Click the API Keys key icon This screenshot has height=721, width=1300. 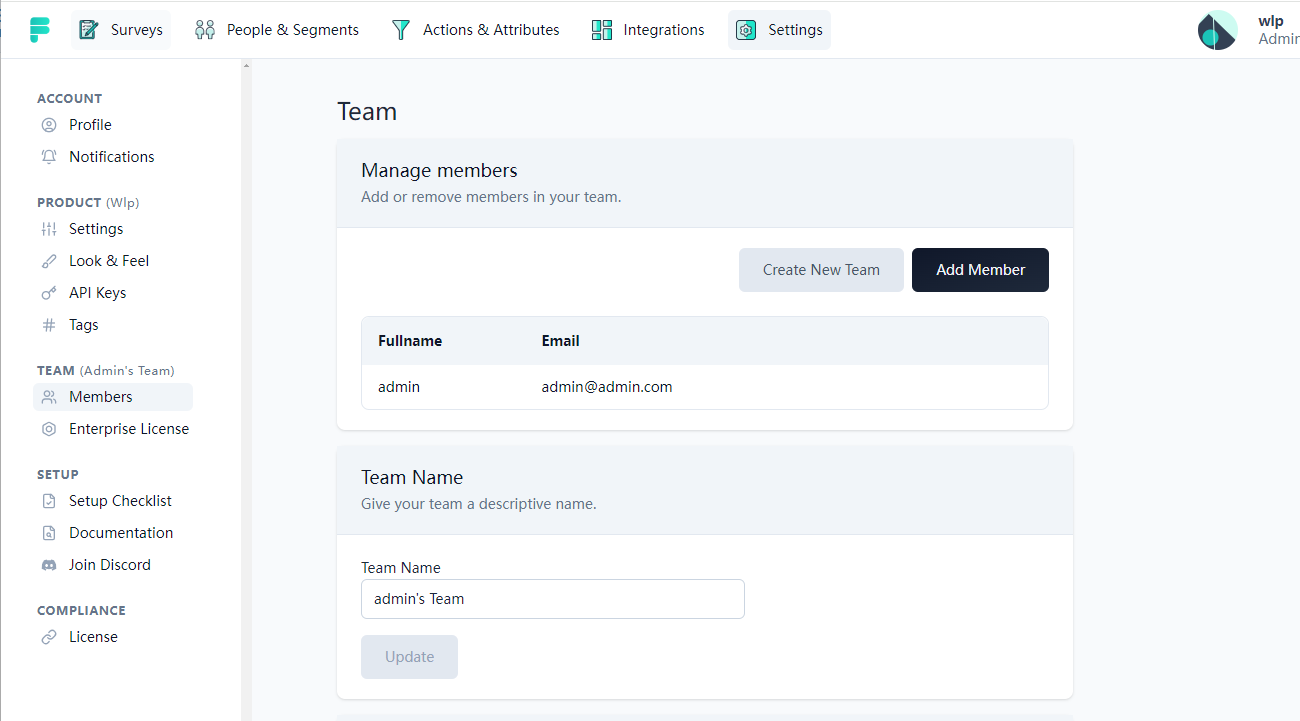(49, 293)
